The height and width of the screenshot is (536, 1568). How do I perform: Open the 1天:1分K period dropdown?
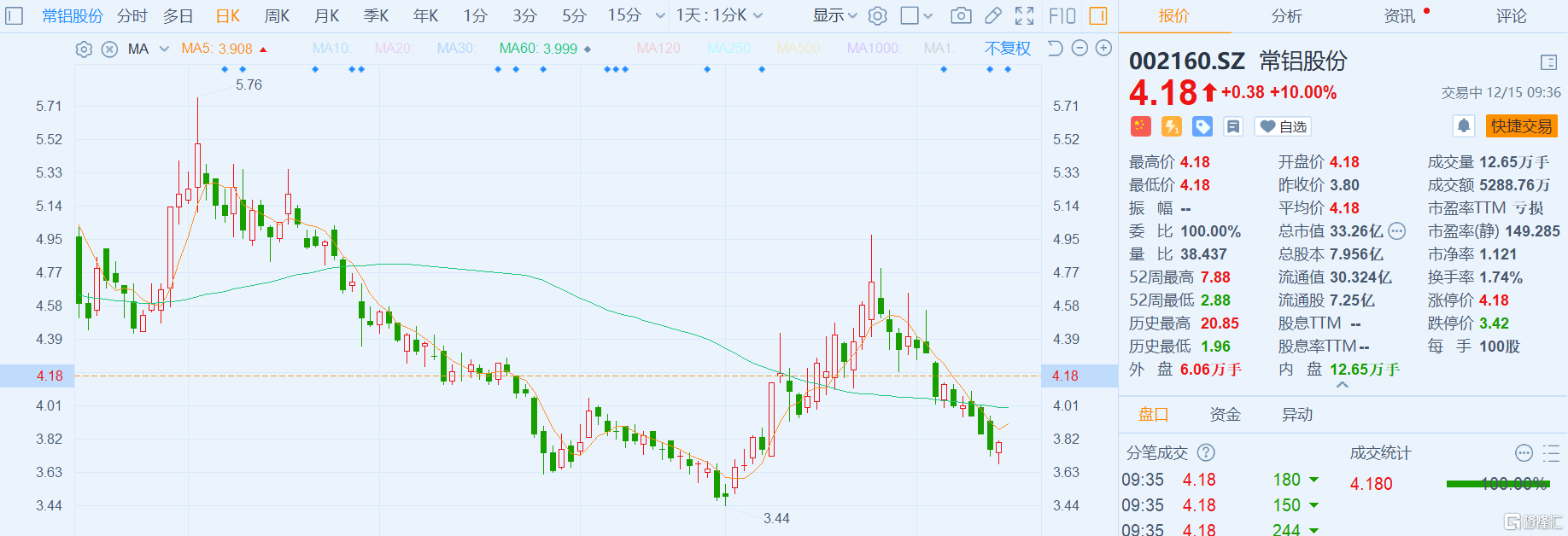[719, 15]
